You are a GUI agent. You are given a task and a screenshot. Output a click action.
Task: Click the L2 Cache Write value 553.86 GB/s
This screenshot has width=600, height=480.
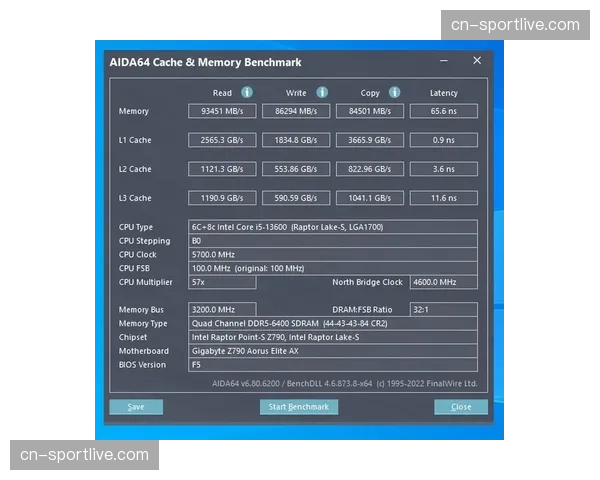296,169
